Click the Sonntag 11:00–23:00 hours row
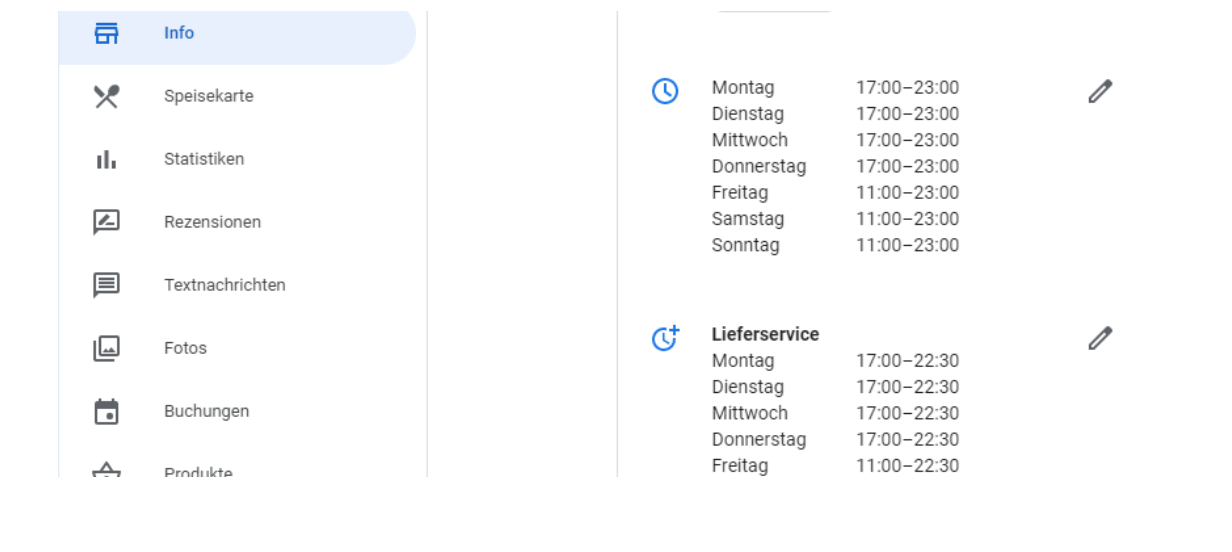 point(835,245)
